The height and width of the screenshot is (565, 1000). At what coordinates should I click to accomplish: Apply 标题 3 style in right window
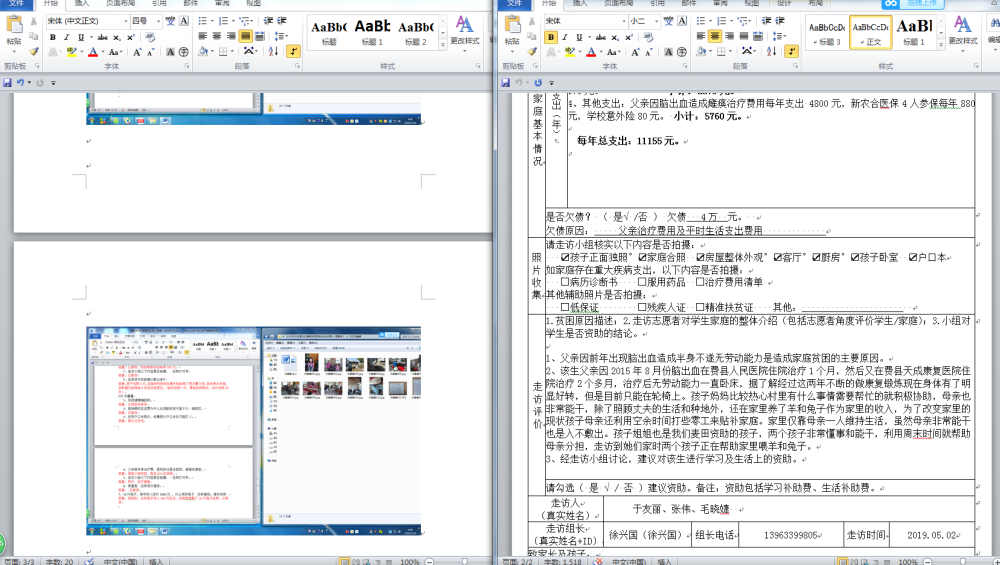827,32
